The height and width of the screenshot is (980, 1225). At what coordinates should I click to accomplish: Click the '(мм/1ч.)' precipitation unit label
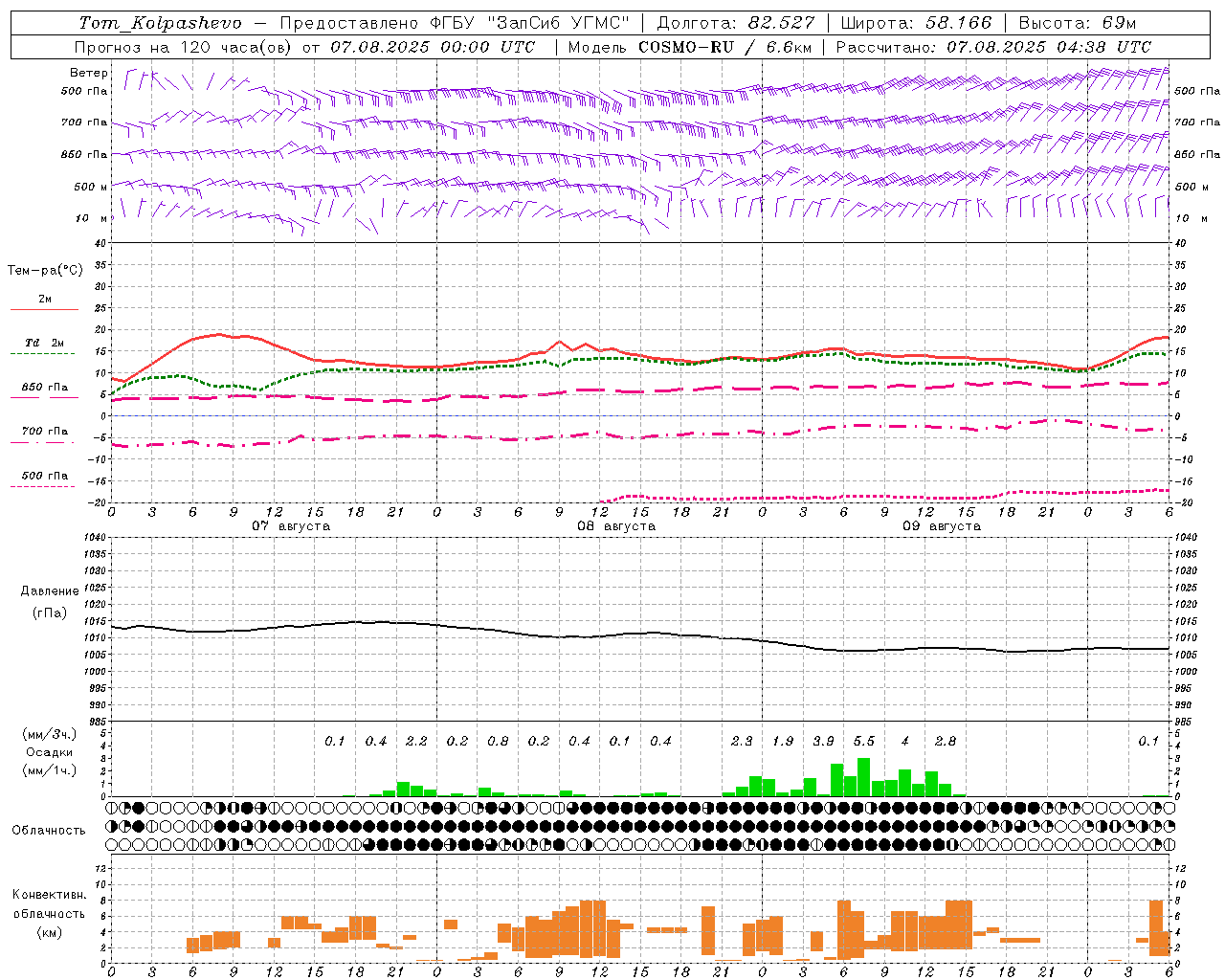click(50, 770)
